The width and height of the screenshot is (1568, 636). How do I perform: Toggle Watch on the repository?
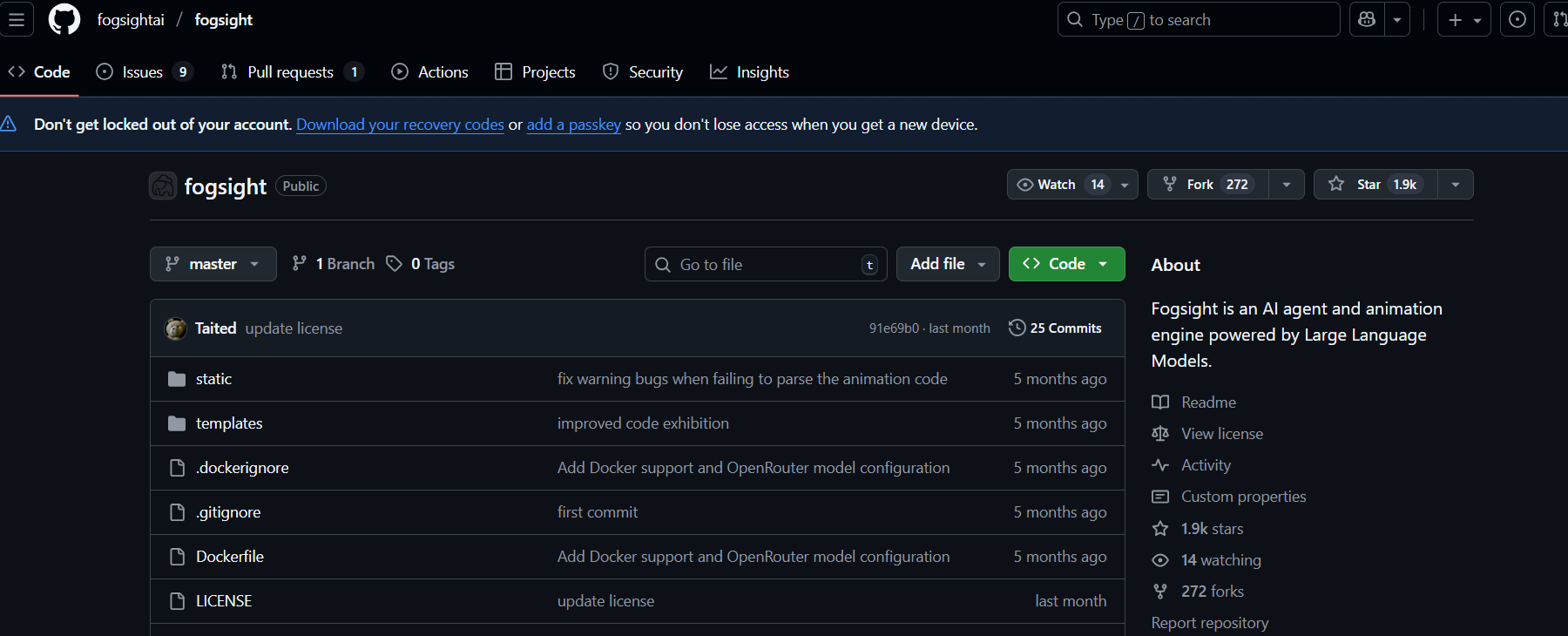point(1058,185)
